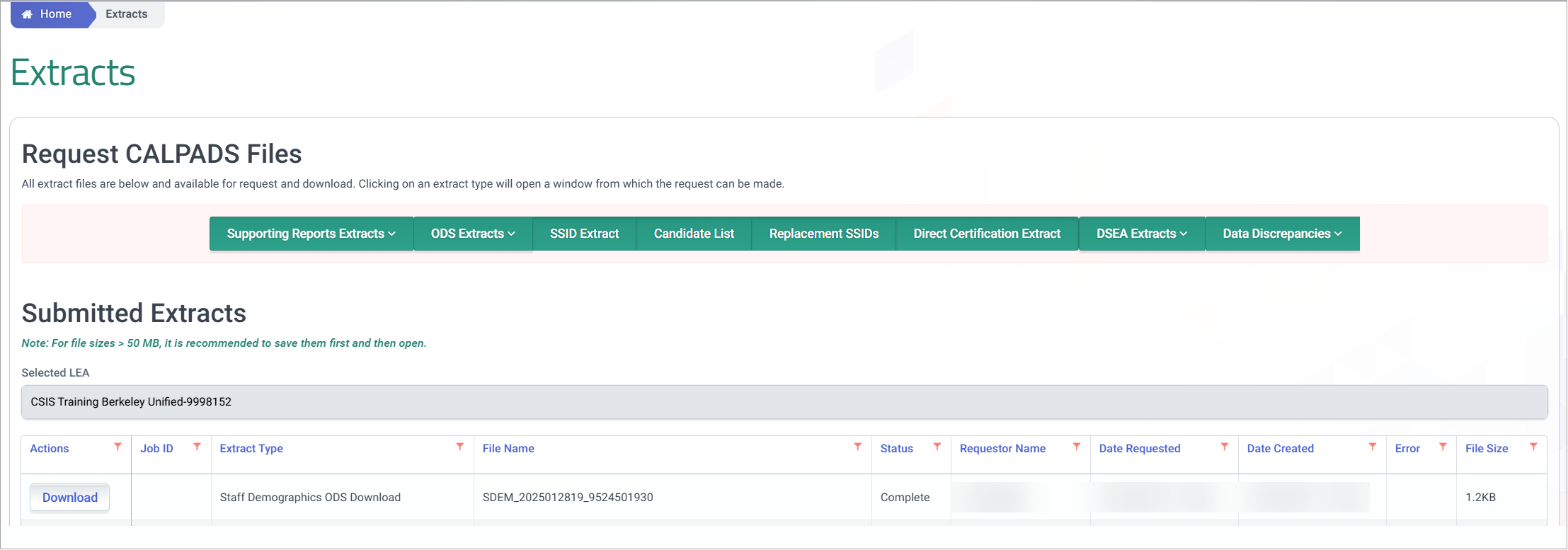Open the ODS Extracts dropdown menu
This screenshot has height=550, width=1568.
coord(473,234)
